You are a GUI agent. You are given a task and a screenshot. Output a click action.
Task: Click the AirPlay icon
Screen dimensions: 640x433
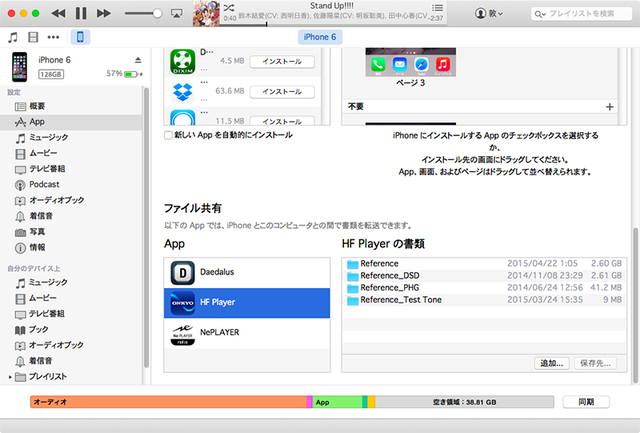click(x=177, y=14)
